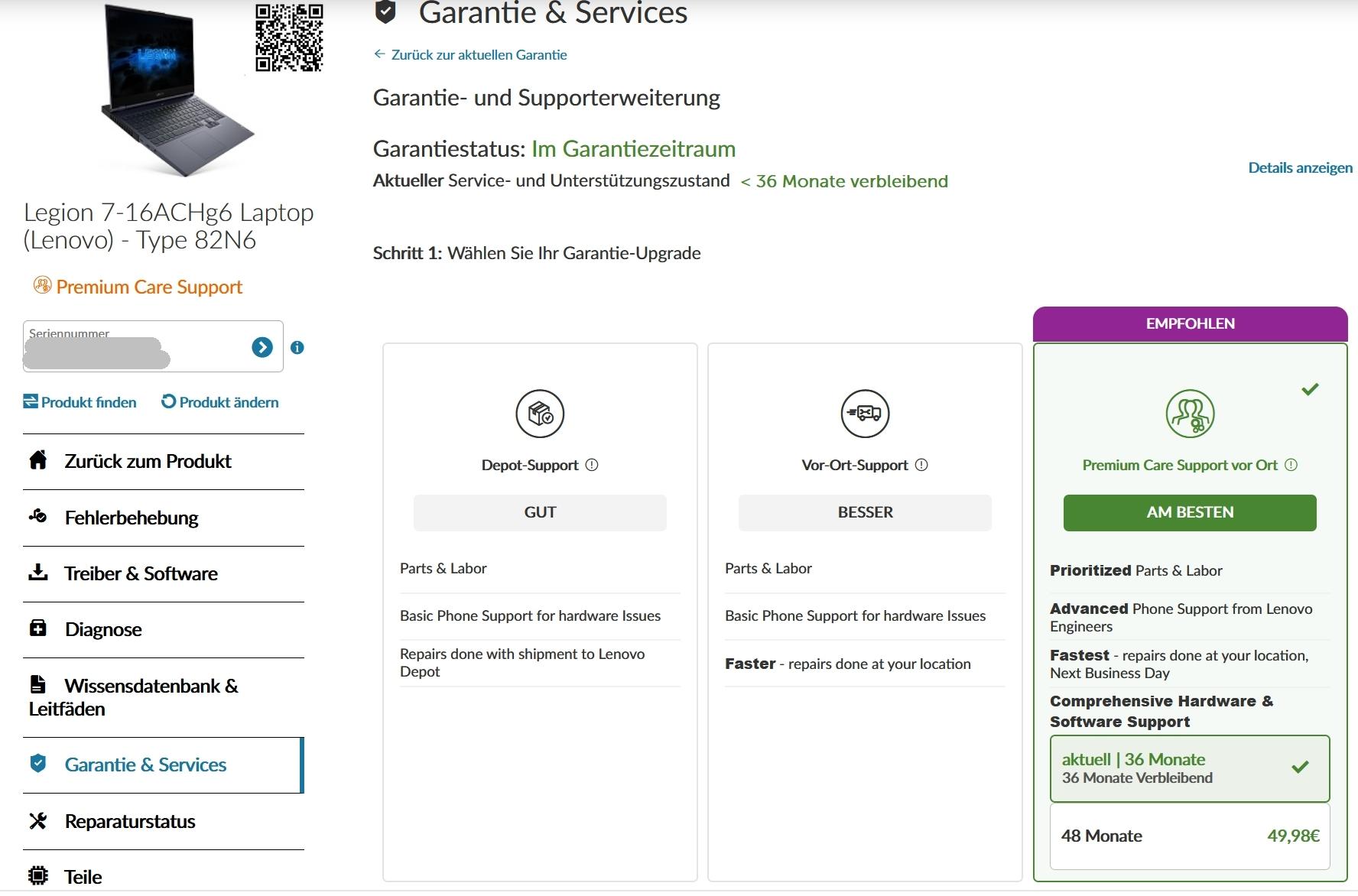The height and width of the screenshot is (896, 1358).
Task: Click the Premium Care Support badge icon
Action: point(42,286)
